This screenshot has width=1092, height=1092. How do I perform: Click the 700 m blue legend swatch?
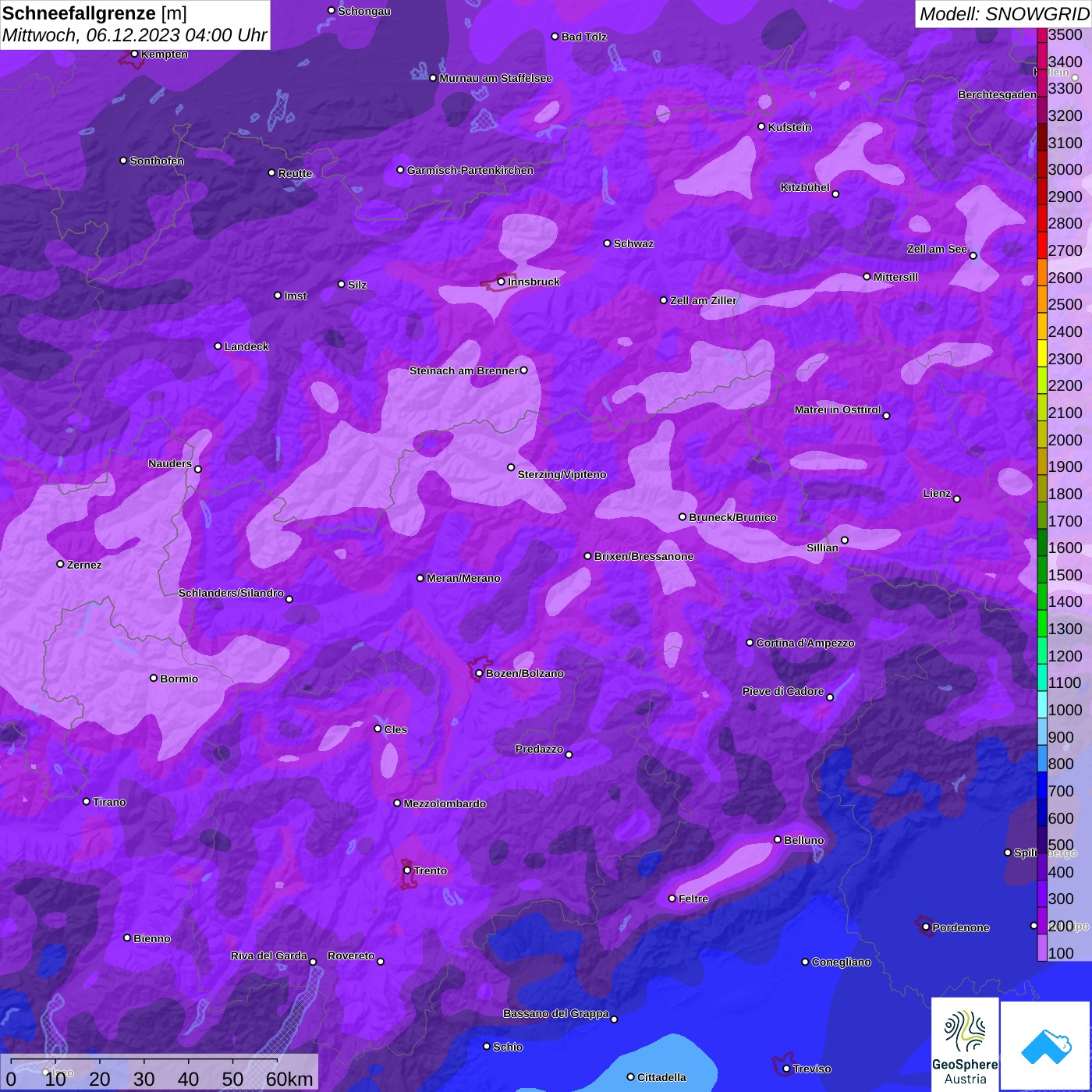click(1042, 785)
